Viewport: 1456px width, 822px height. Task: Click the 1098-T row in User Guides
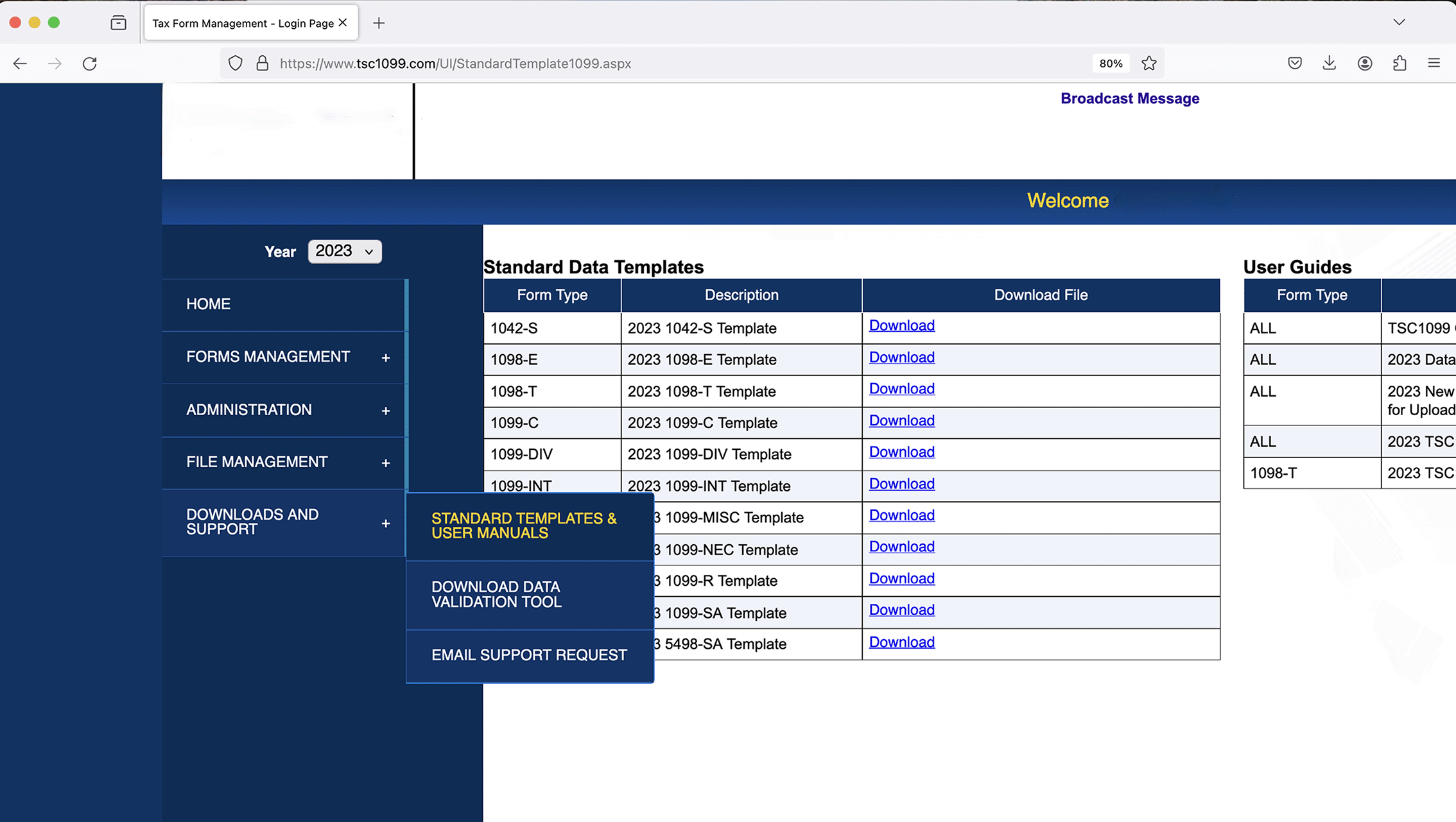tap(1349, 473)
